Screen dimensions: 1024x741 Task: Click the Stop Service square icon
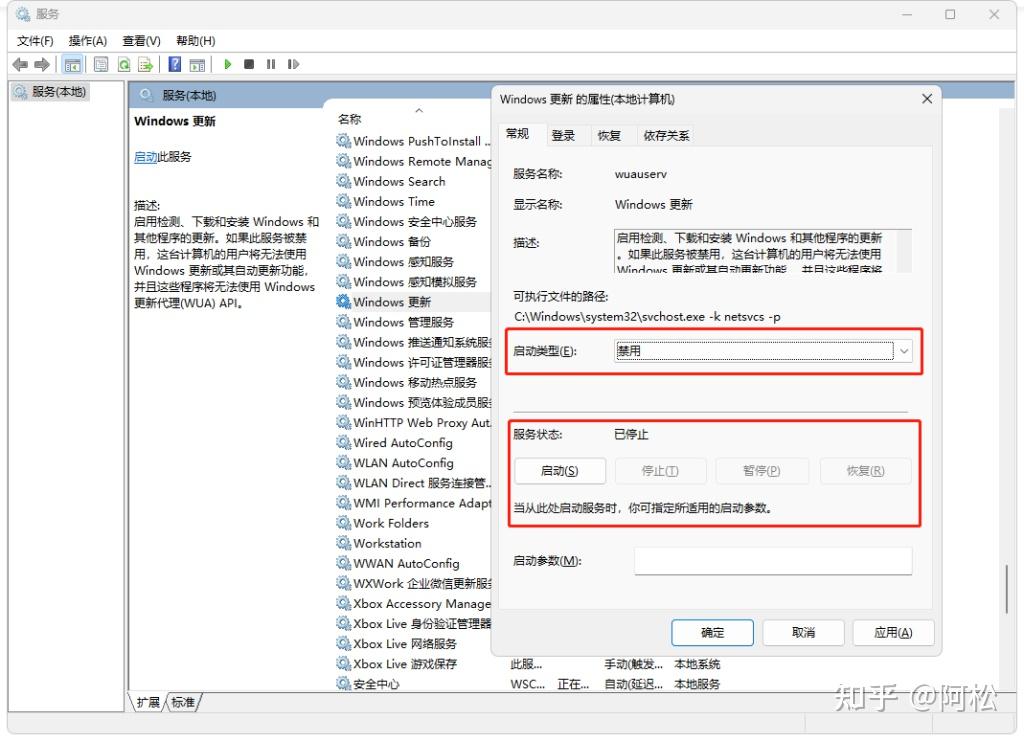[x=249, y=64]
